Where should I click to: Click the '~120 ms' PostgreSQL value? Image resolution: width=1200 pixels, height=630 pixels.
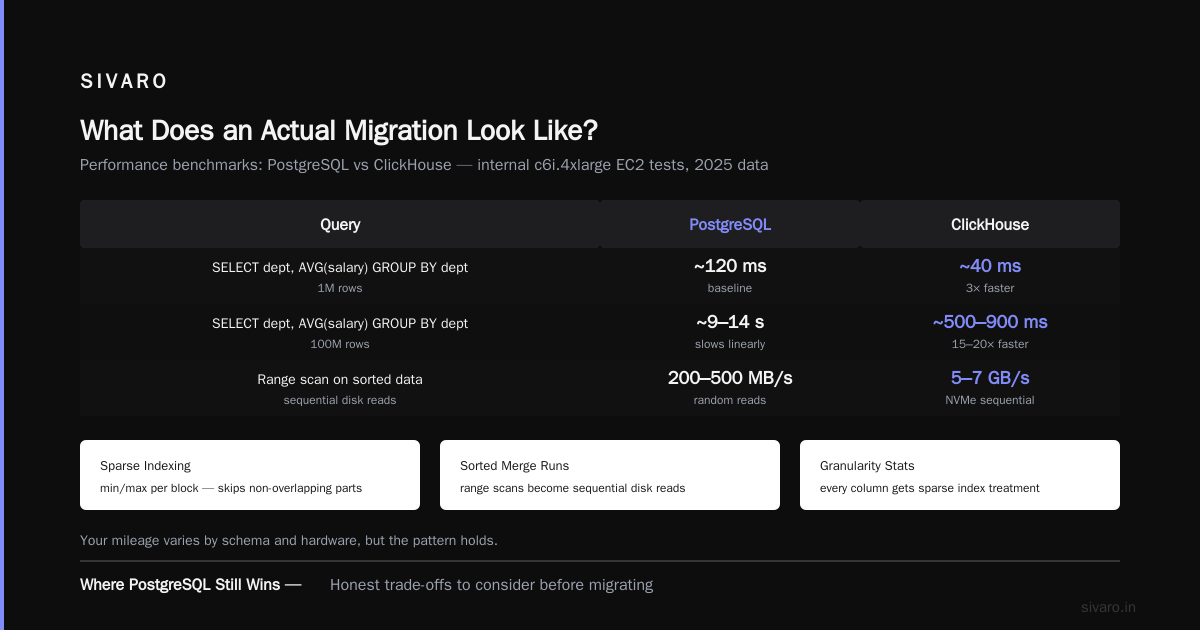click(730, 266)
